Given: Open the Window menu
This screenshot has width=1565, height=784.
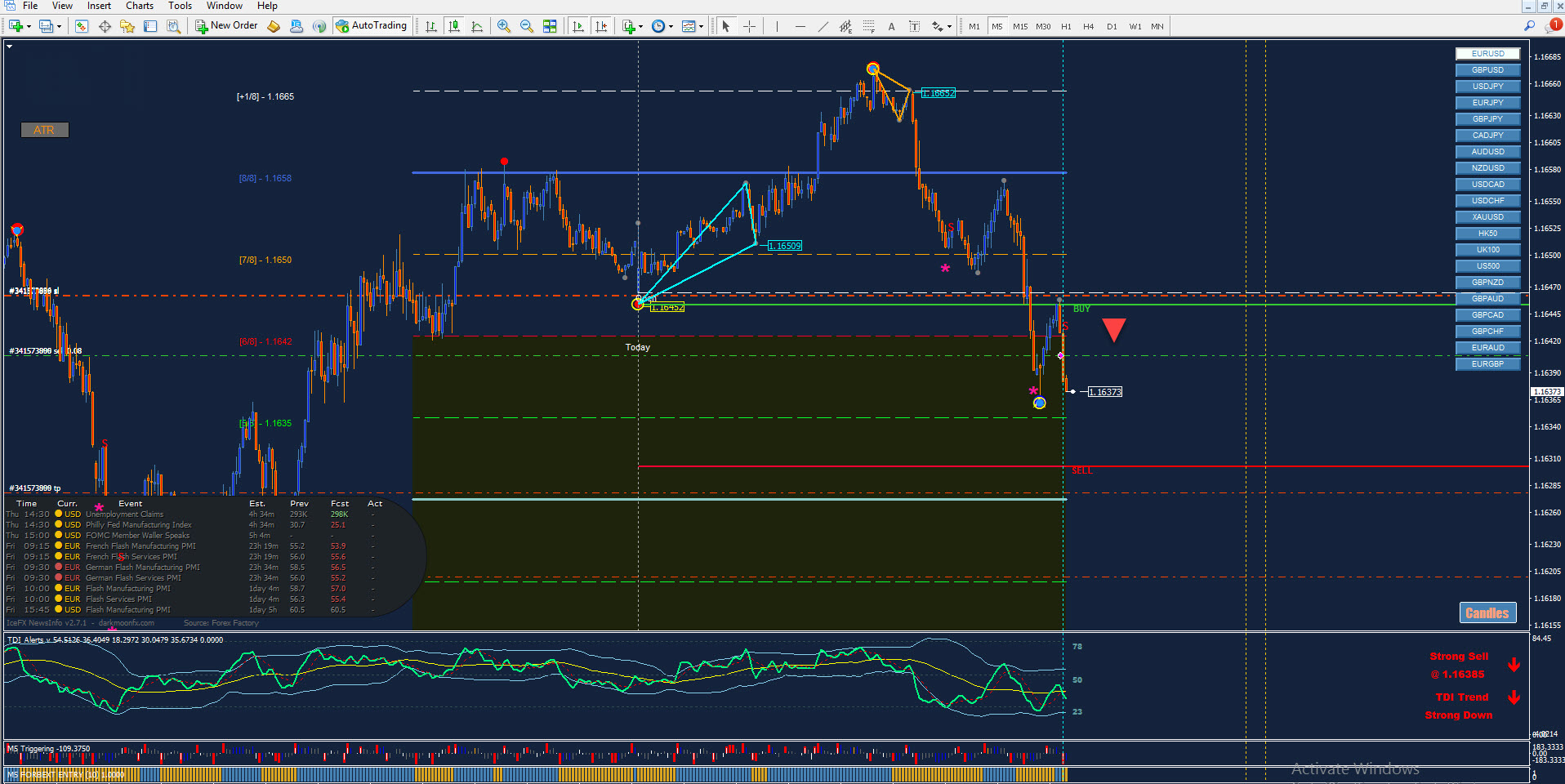Looking at the screenshot, I should pyautogui.click(x=225, y=6).
